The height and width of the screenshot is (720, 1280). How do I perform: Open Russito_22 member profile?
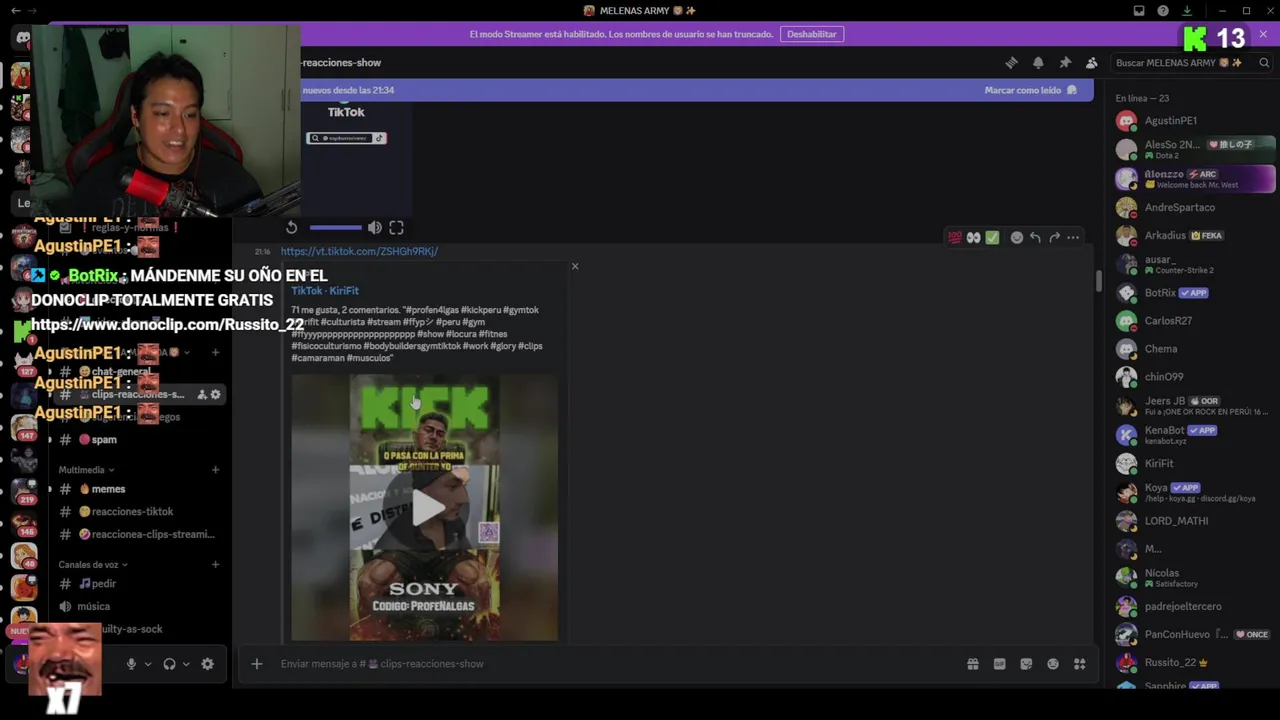pos(1195,663)
